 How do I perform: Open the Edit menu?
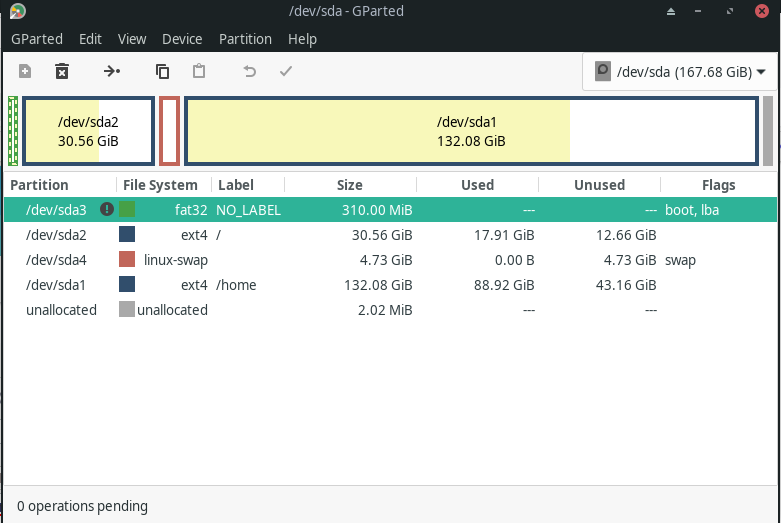90,39
